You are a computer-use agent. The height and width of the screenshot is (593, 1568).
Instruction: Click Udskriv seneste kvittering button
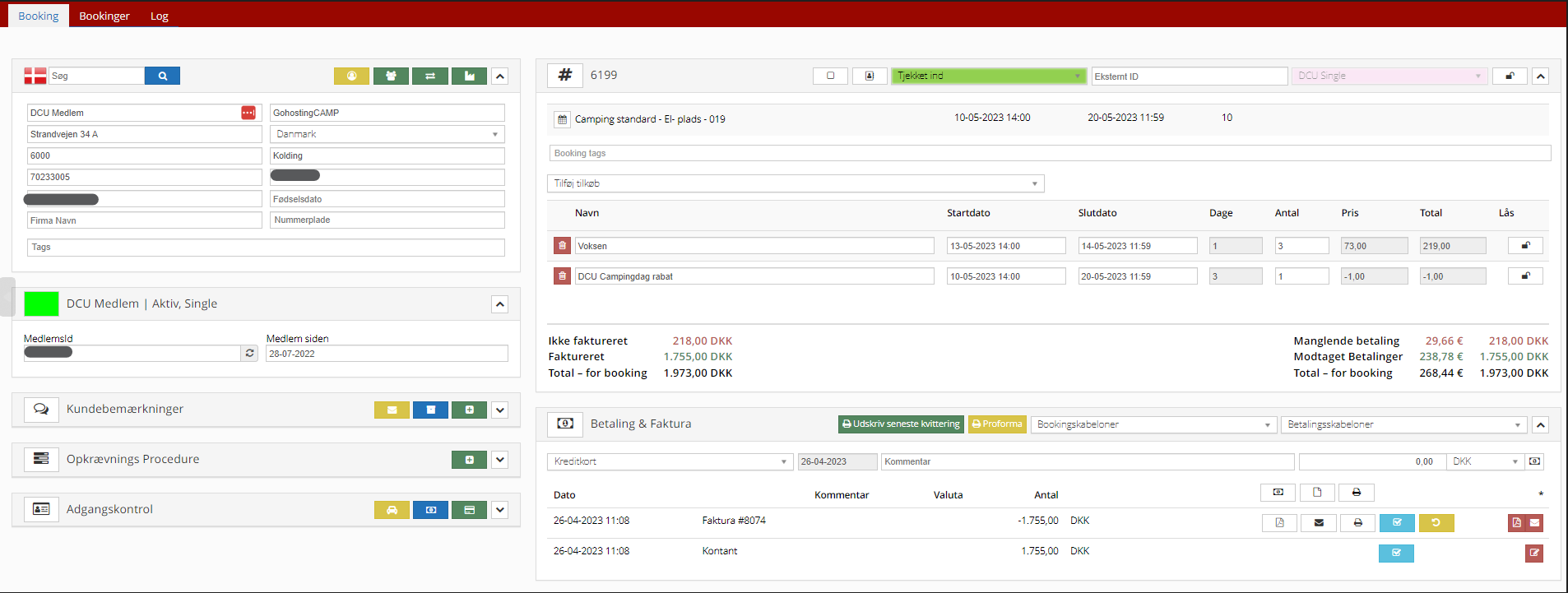tap(901, 424)
